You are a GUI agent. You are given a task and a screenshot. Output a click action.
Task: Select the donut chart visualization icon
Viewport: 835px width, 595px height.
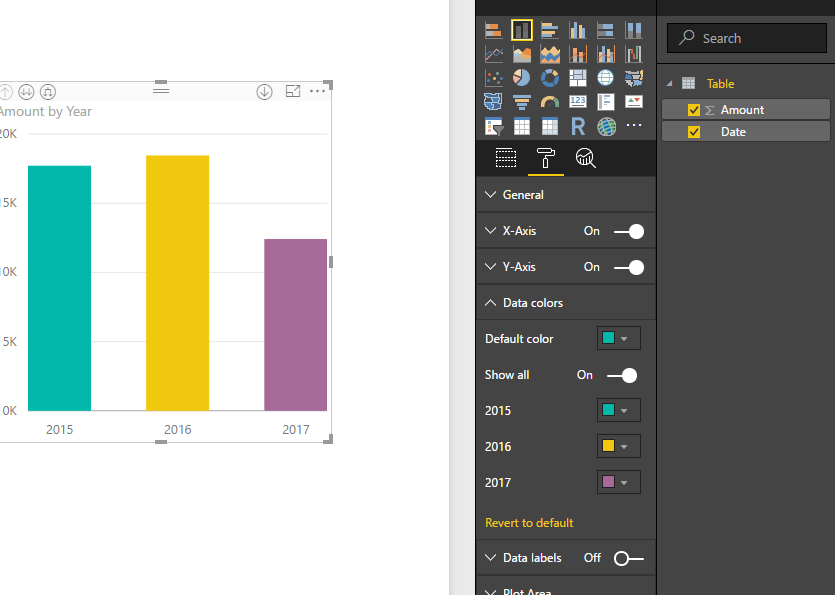550,78
